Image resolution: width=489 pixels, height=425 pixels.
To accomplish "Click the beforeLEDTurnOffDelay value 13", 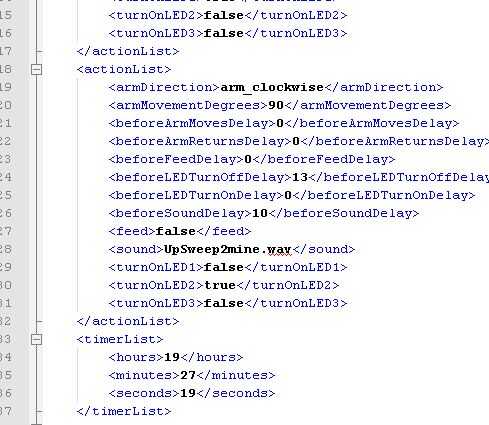I will click(300, 177).
